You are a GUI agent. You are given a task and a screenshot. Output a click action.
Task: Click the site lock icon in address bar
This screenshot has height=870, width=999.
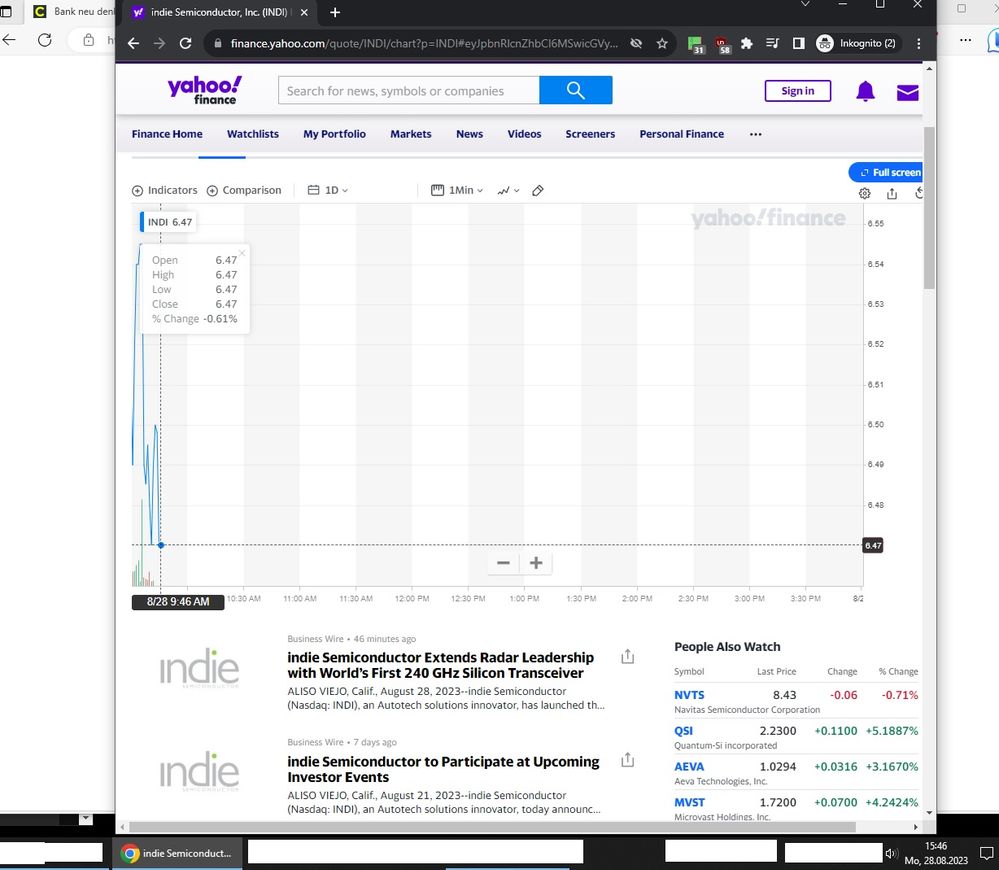tap(218, 43)
